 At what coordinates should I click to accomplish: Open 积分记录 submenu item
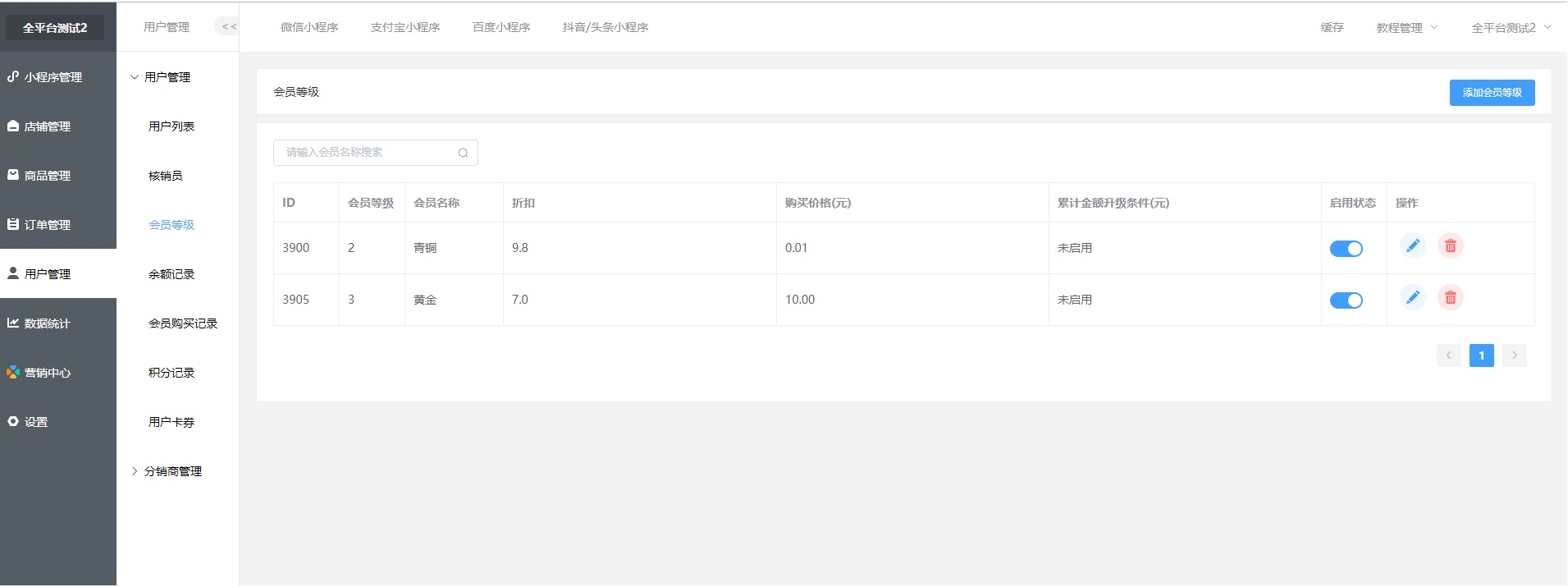171,373
